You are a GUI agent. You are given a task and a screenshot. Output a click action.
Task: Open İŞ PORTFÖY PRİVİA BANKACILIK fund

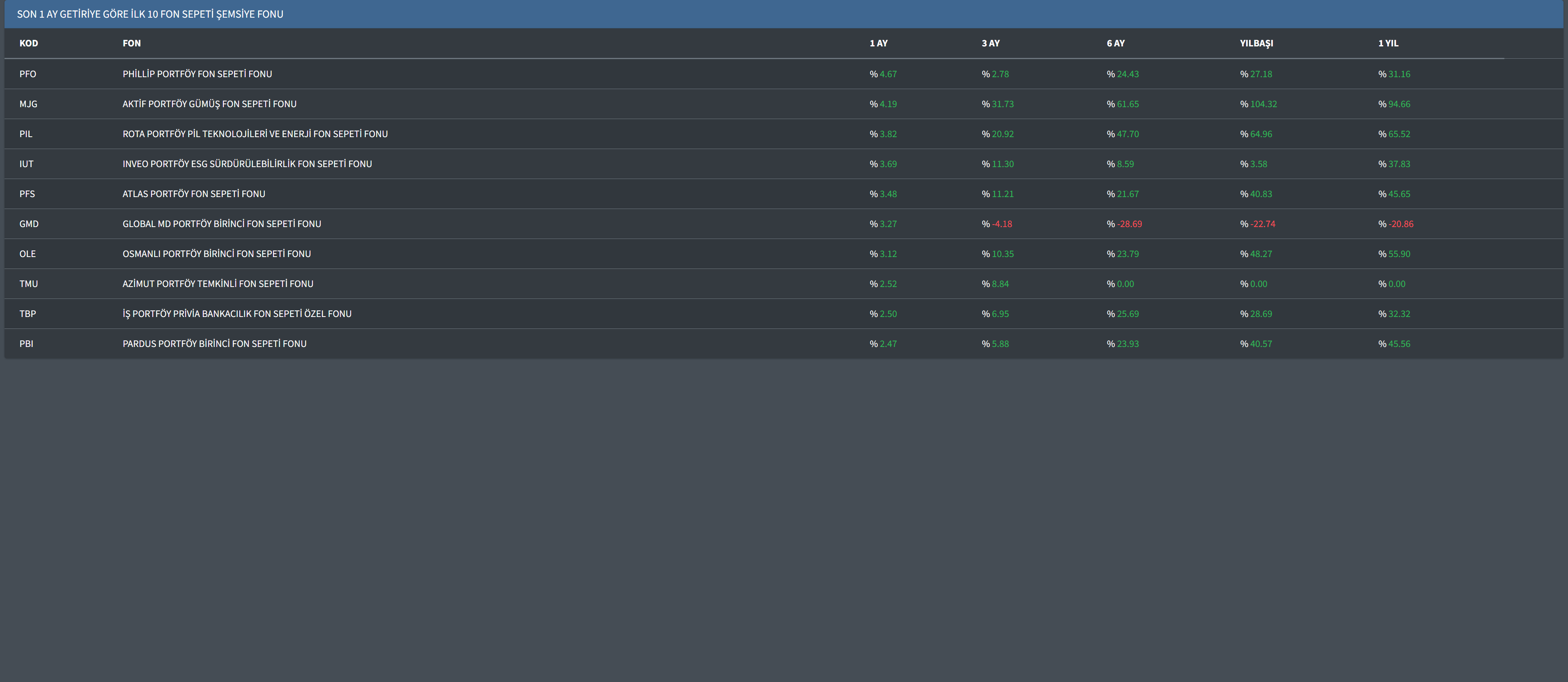237,314
